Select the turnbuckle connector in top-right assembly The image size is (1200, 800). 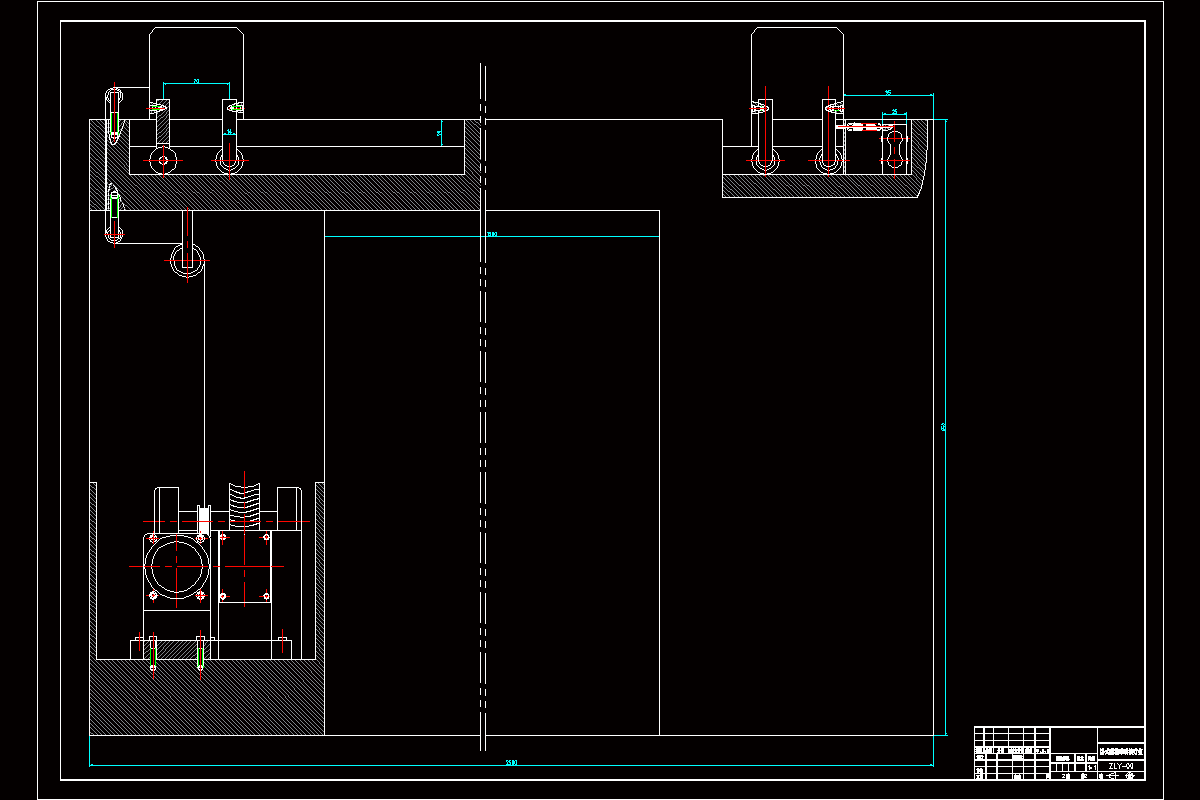pyautogui.click(x=863, y=127)
